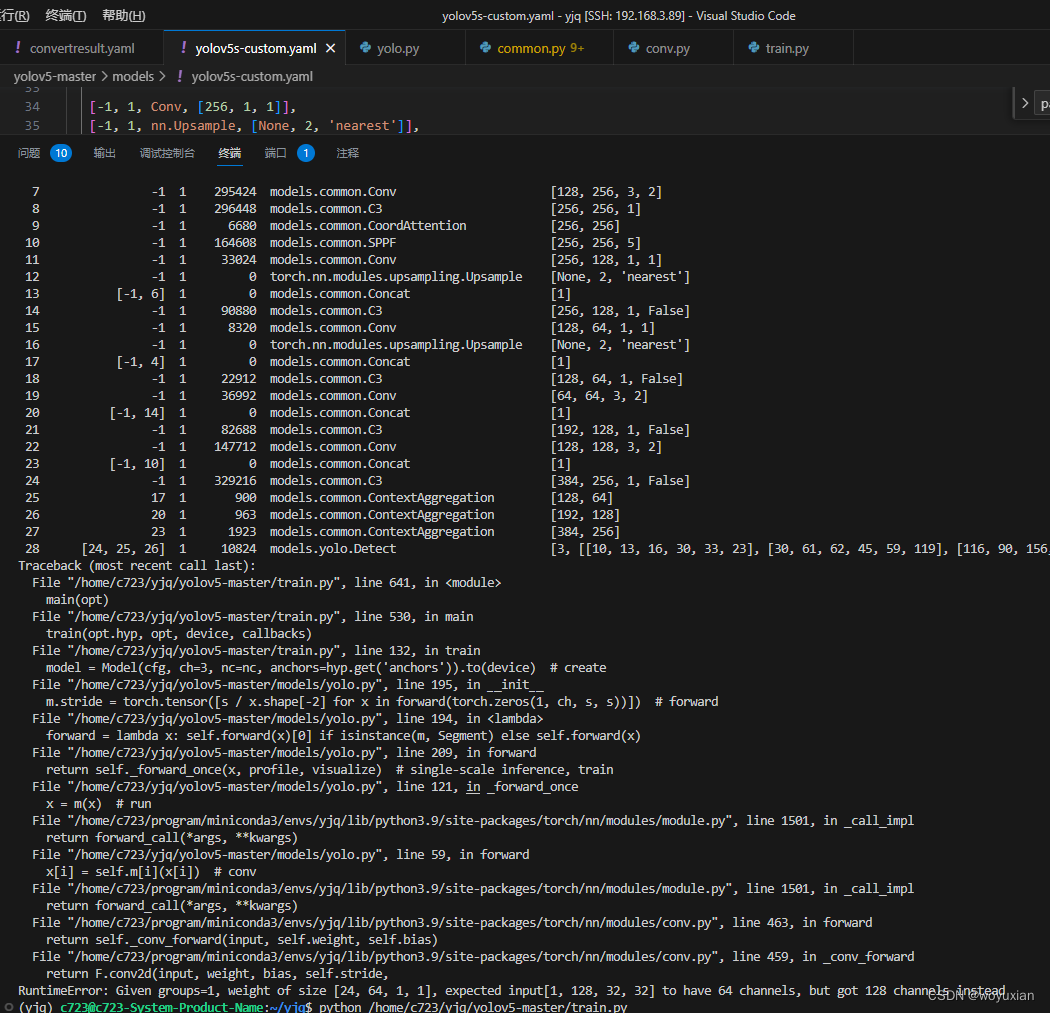Click the warning icon on convertresult.yaml tab
The height and width of the screenshot is (1013, 1050).
pyautogui.click(x=18, y=46)
